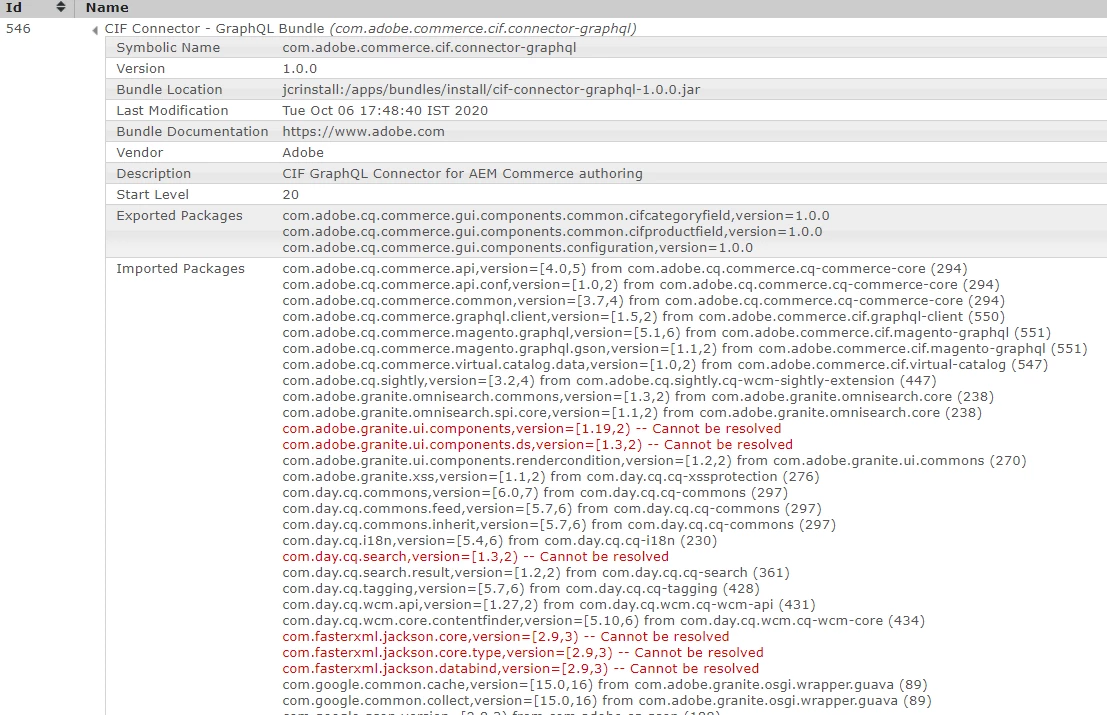Open com.google.common.cache import line
Viewport: 1107px width, 715px height.
point(605,685)
